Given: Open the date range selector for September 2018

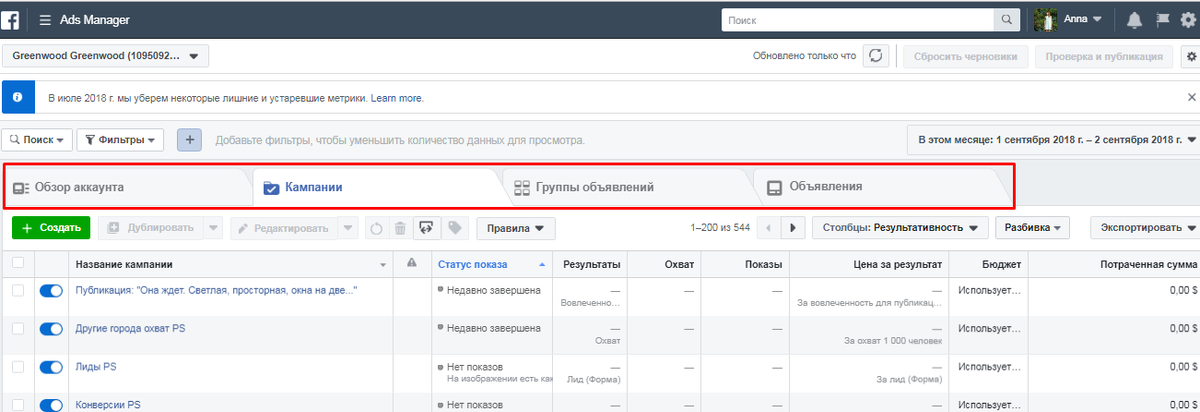Looking at the screenshot, I should click(x=1052, y=140).
